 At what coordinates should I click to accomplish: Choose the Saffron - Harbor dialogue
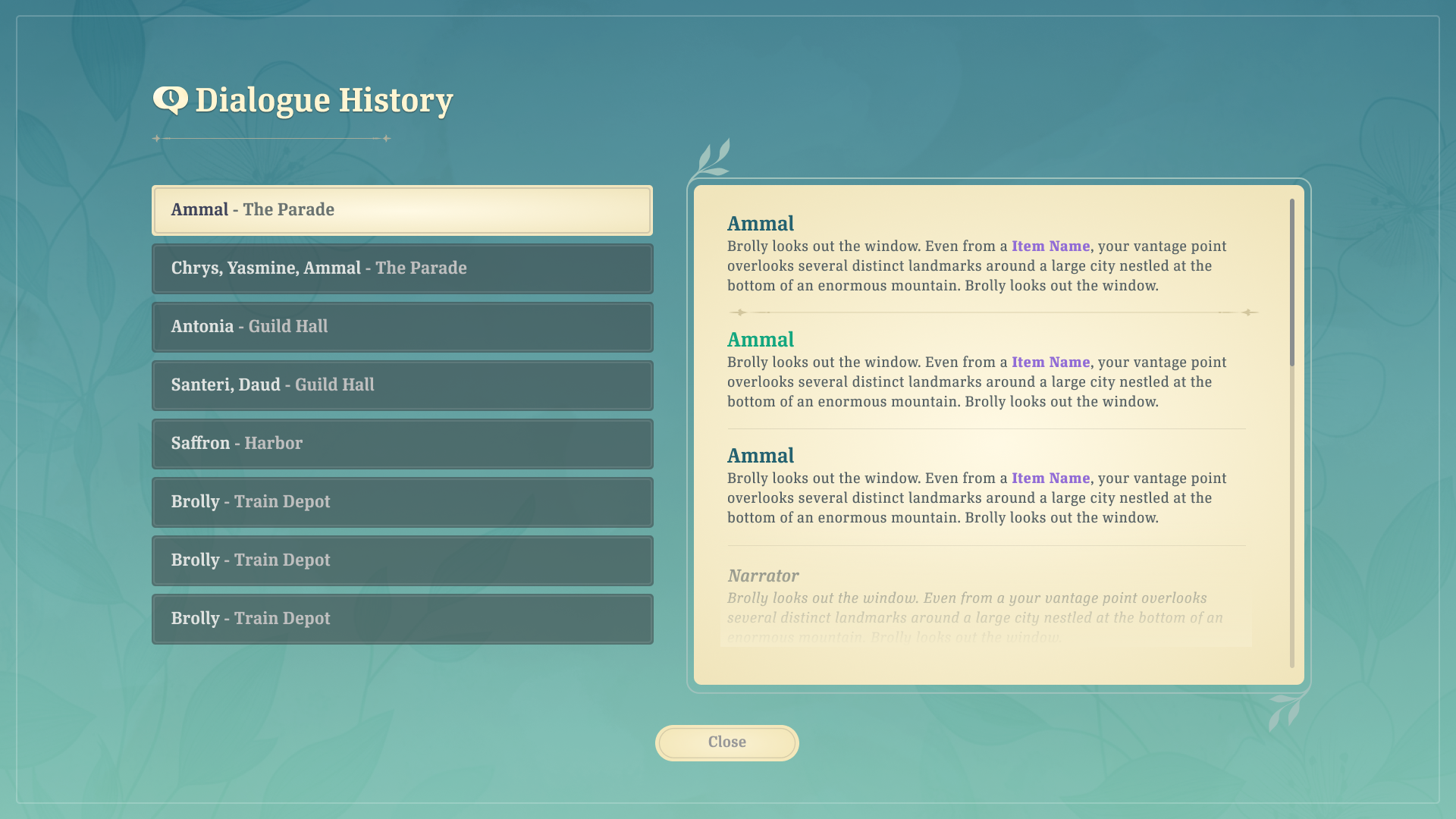(402, 444)
